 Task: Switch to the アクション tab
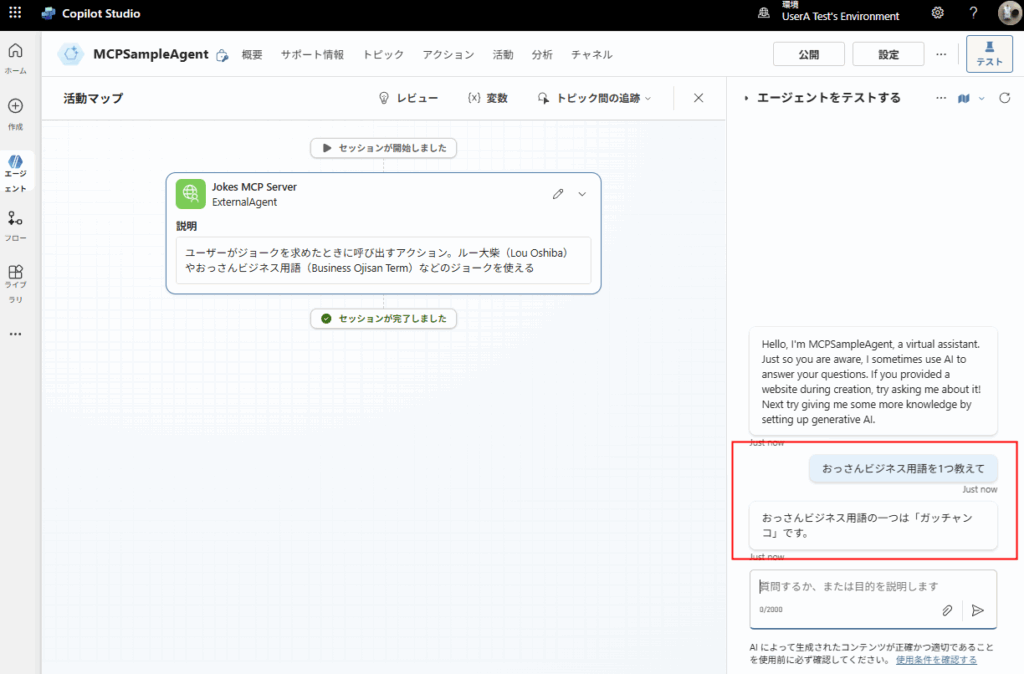pyautogui.click(x=448, y=55)
